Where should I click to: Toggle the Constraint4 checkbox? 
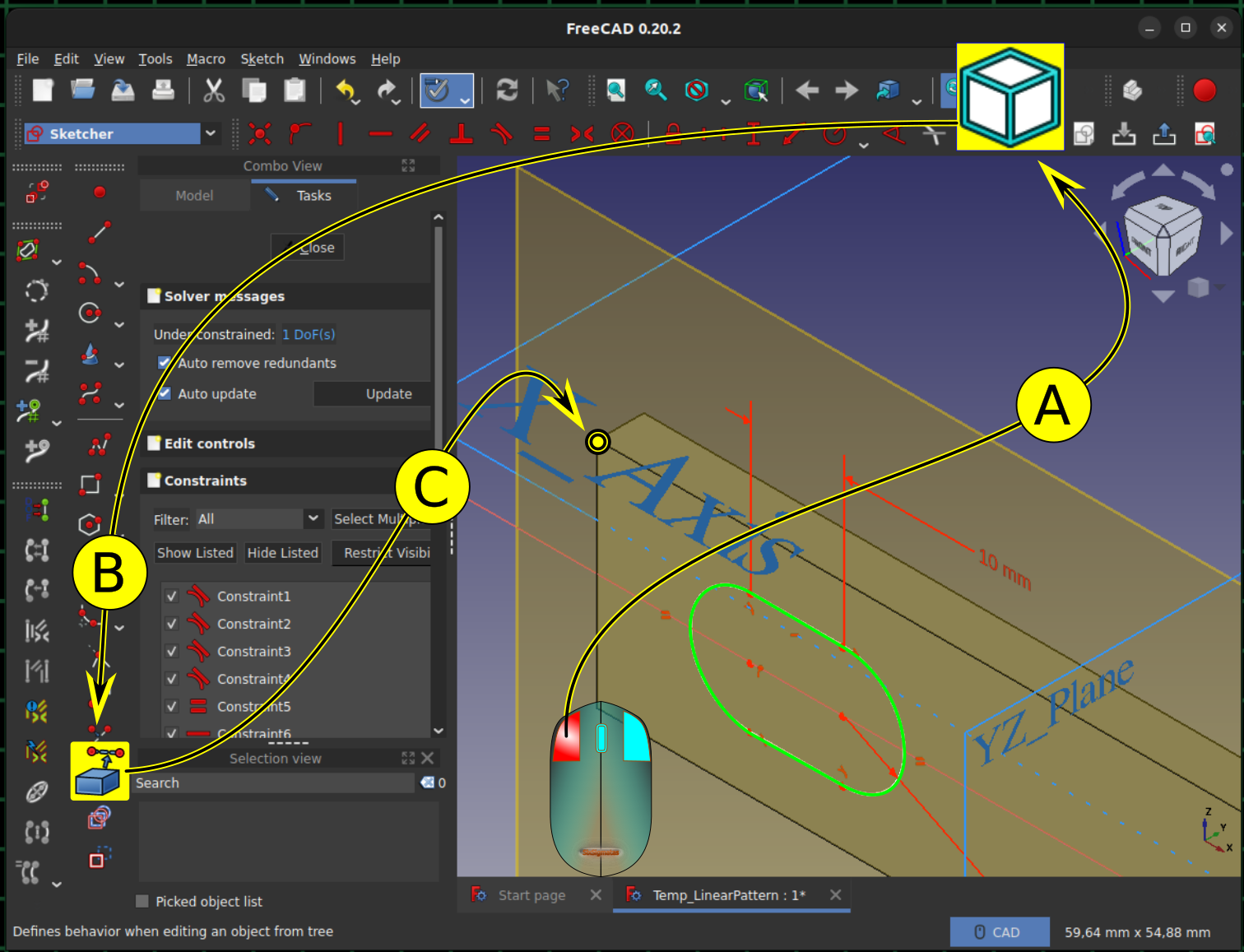[172, 679]
